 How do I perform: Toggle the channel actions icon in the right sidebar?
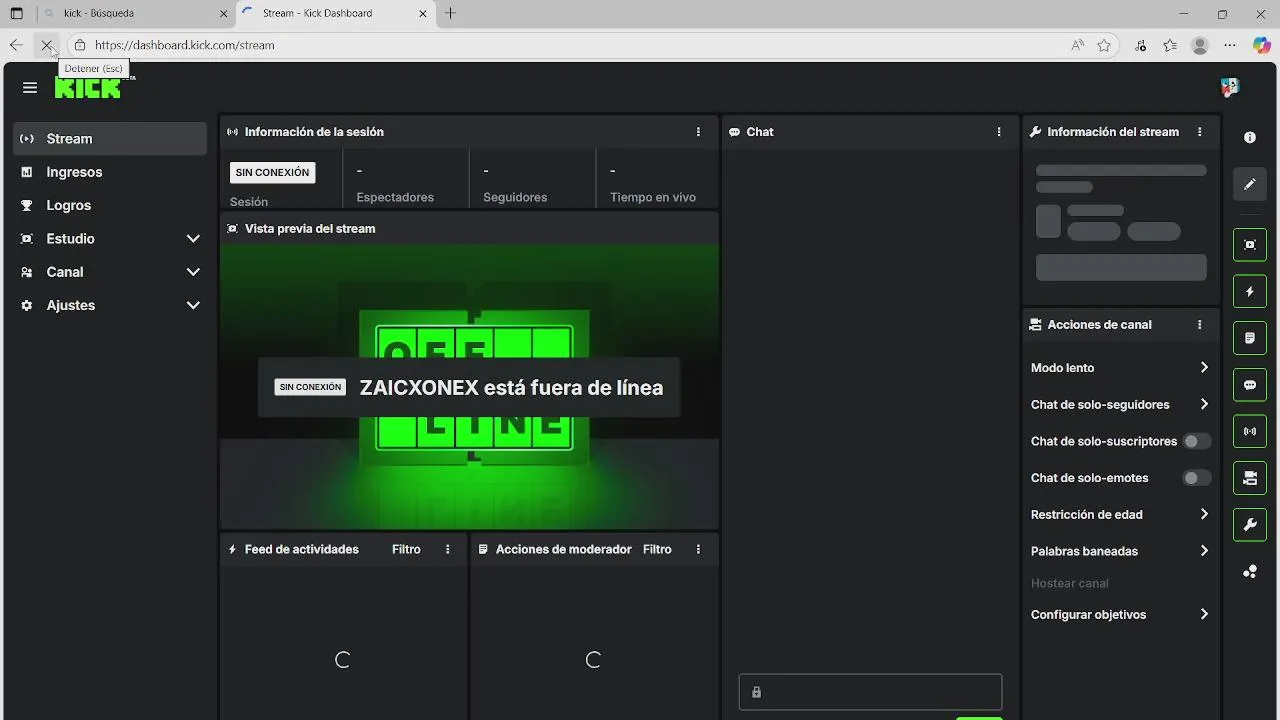pyautogui.click(x=1250, y=478)
